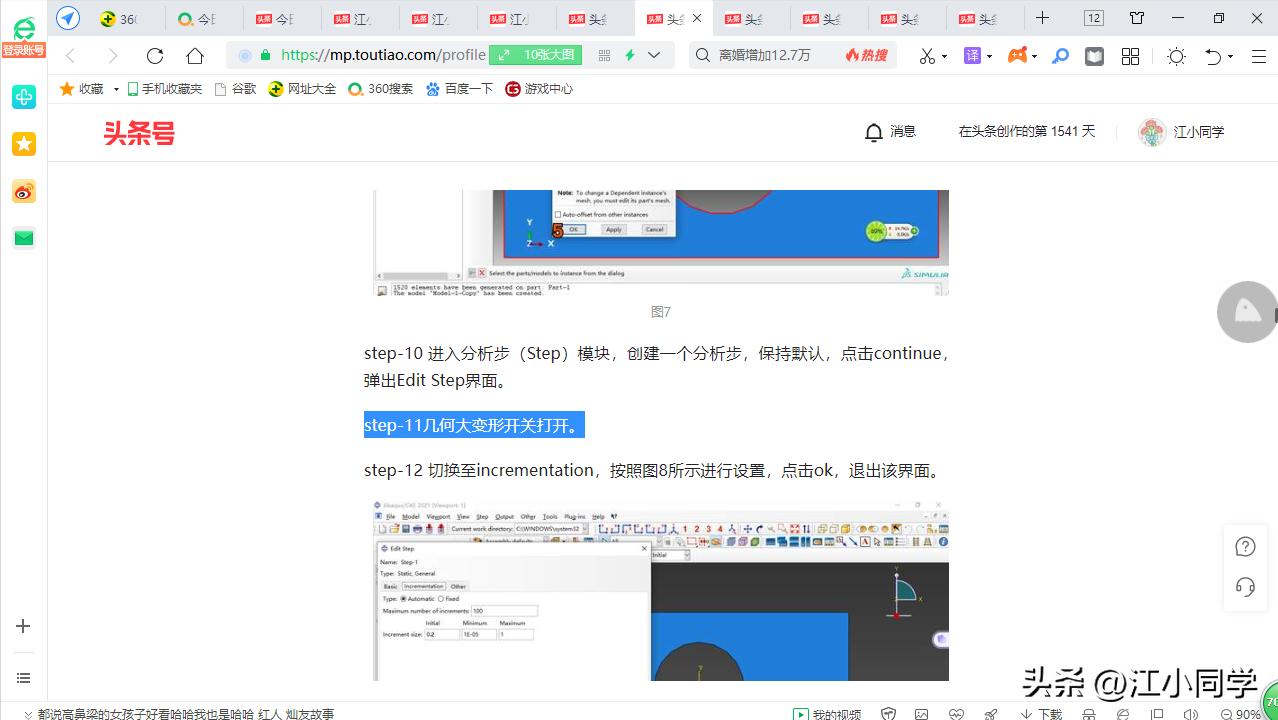Open the 收藏 bookmarks dropdown arrow
This screenshot has height=720, width=1278.
point(114,88)
